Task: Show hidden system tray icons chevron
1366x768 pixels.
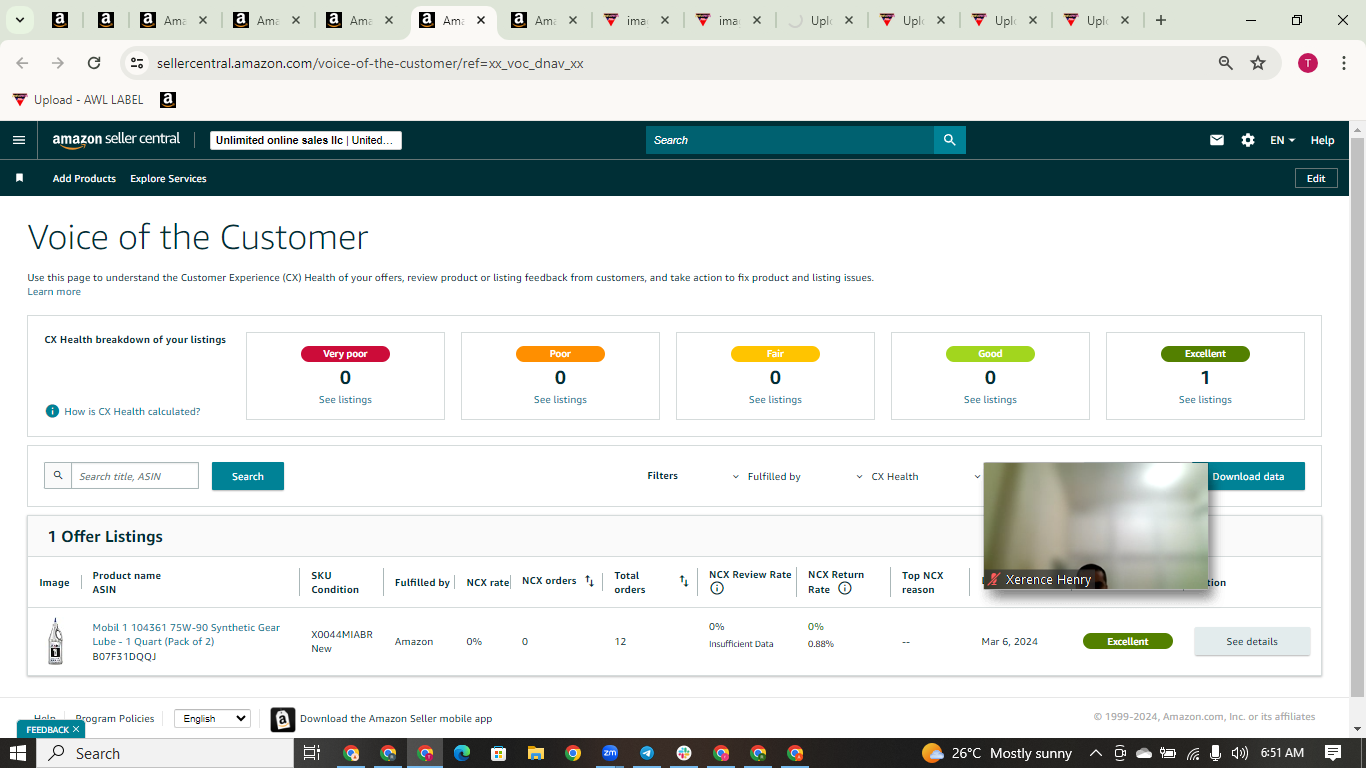Action: coord(1095,753)
